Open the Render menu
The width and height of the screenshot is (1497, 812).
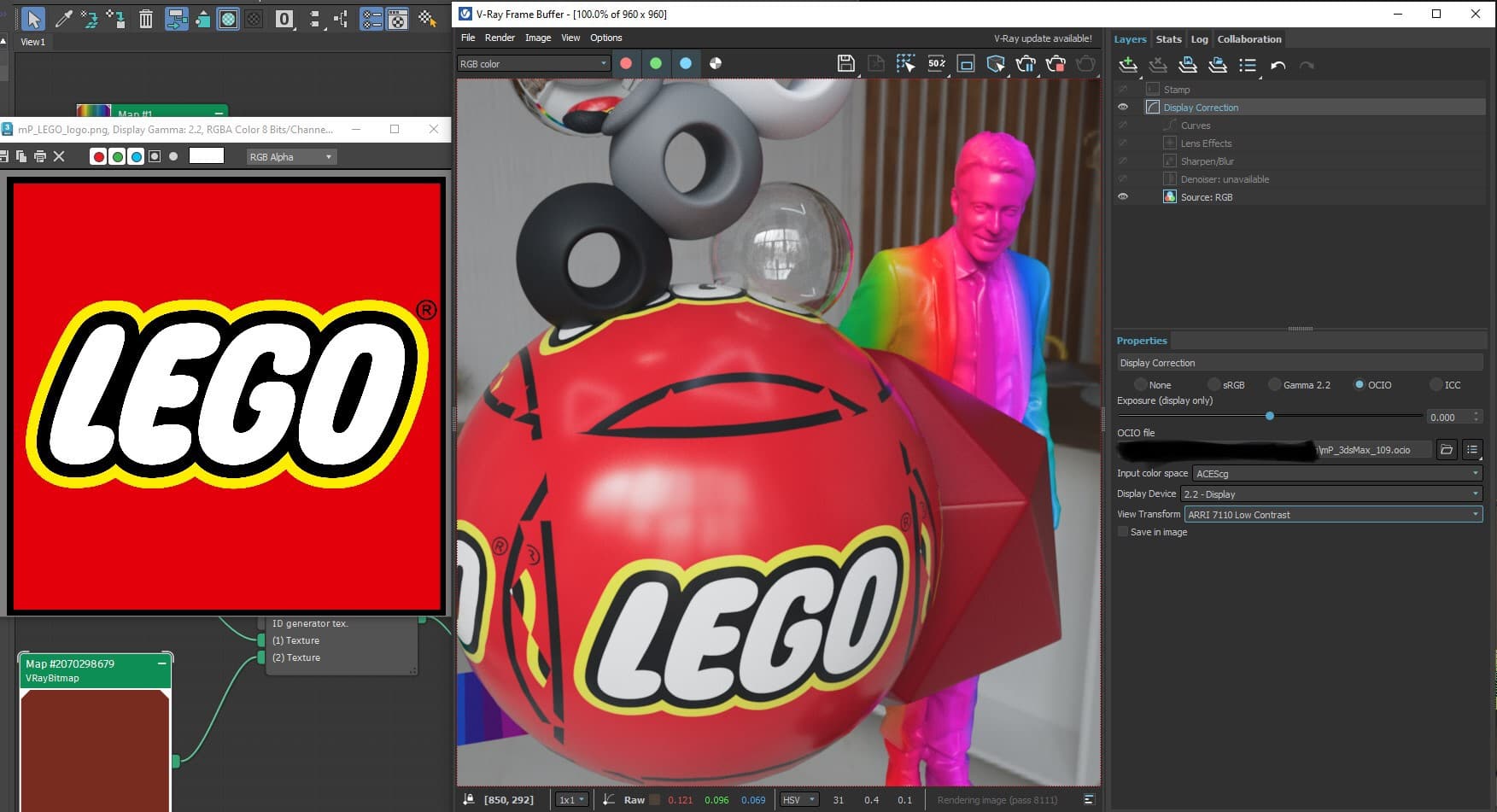[500, 38]
